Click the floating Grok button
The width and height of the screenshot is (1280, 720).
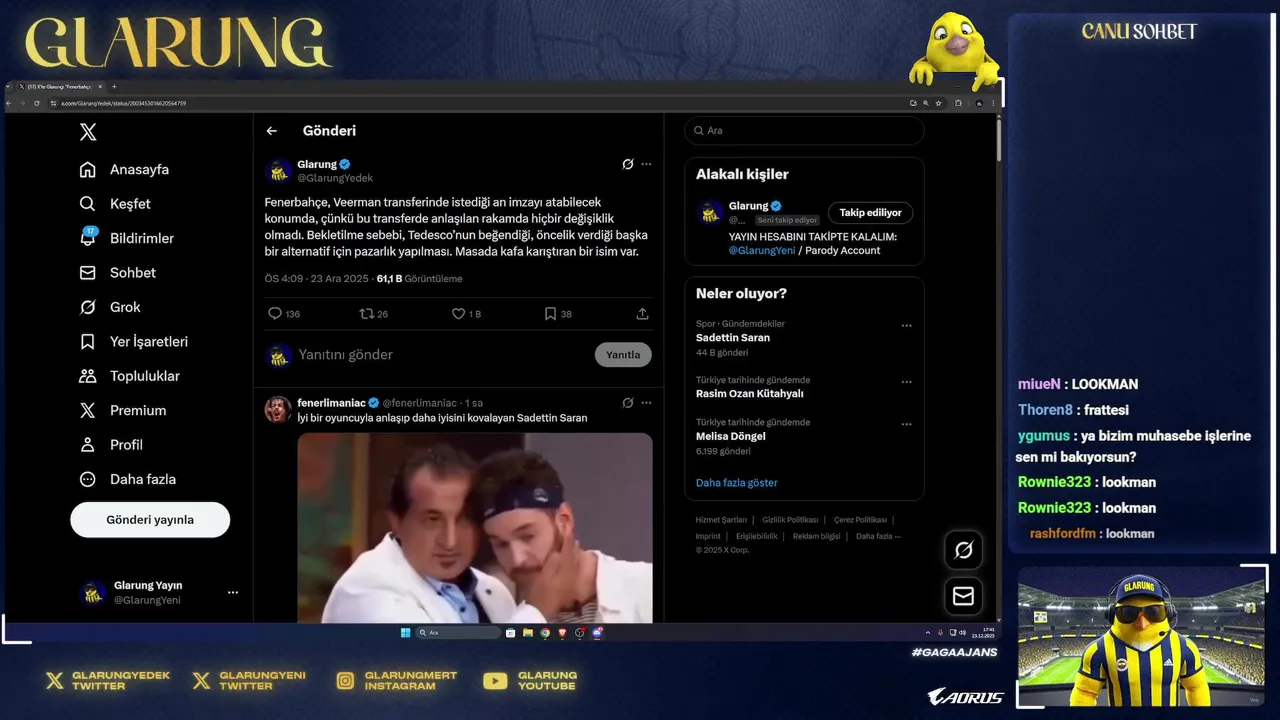click(x=963, y=550)
